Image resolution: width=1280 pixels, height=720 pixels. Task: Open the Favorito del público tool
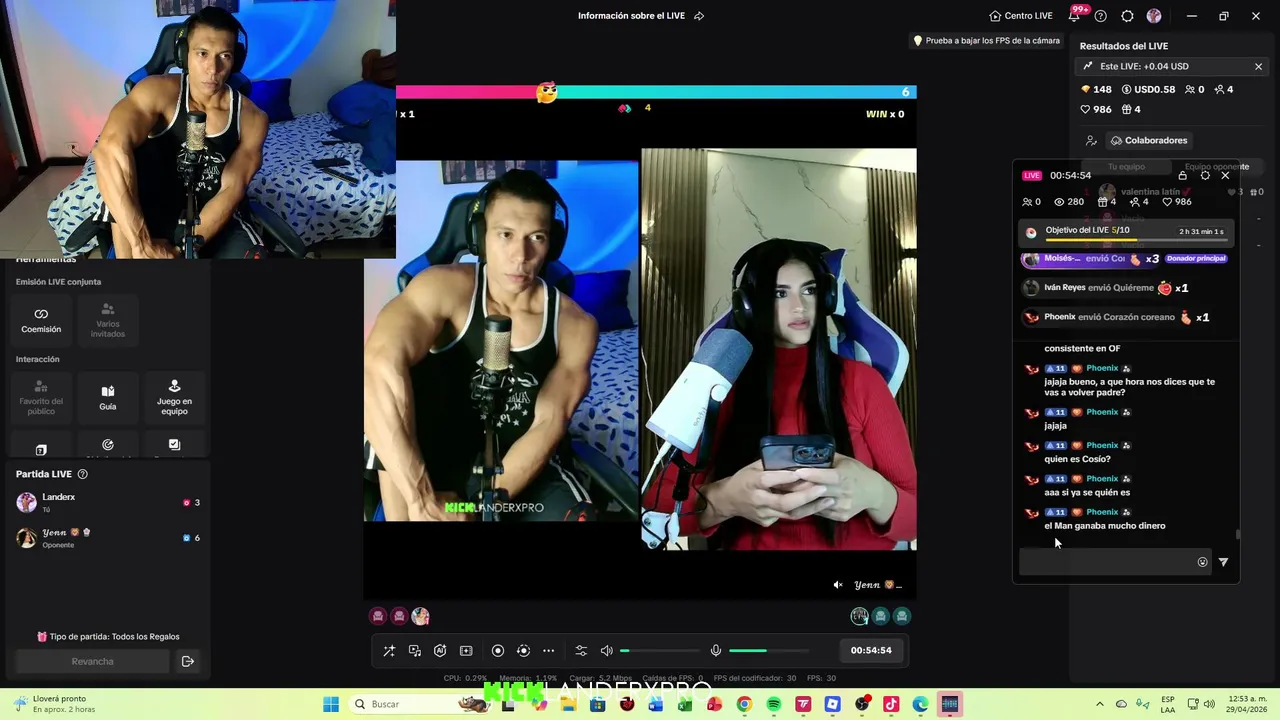41,397
